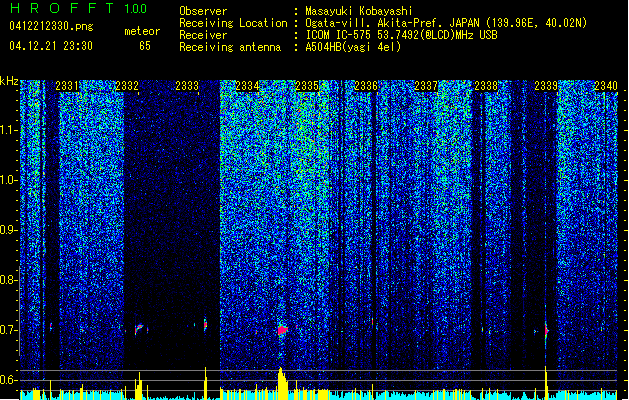
Task: Select the Ogata-vill. Akita-Pref. JAPAN location text
Action: [446, 23]
